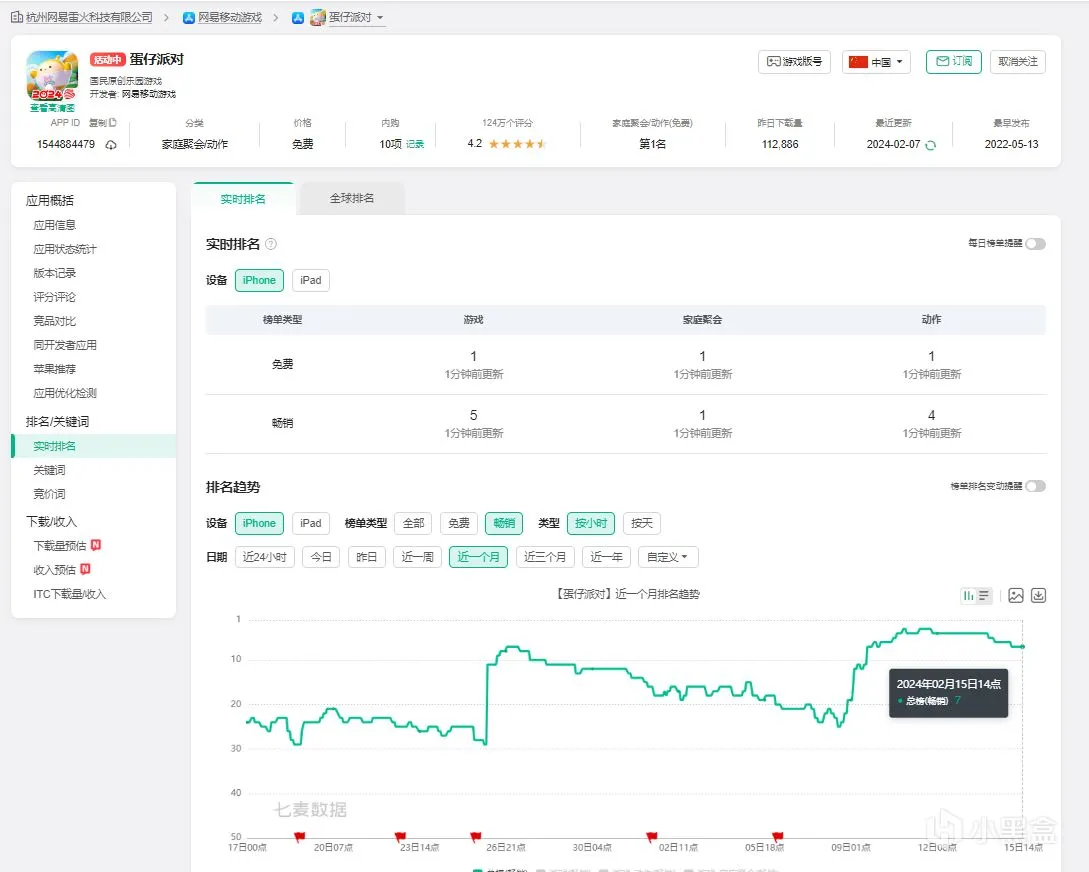
Task: Choose the 近一周 date range
Action: point(417,557)
